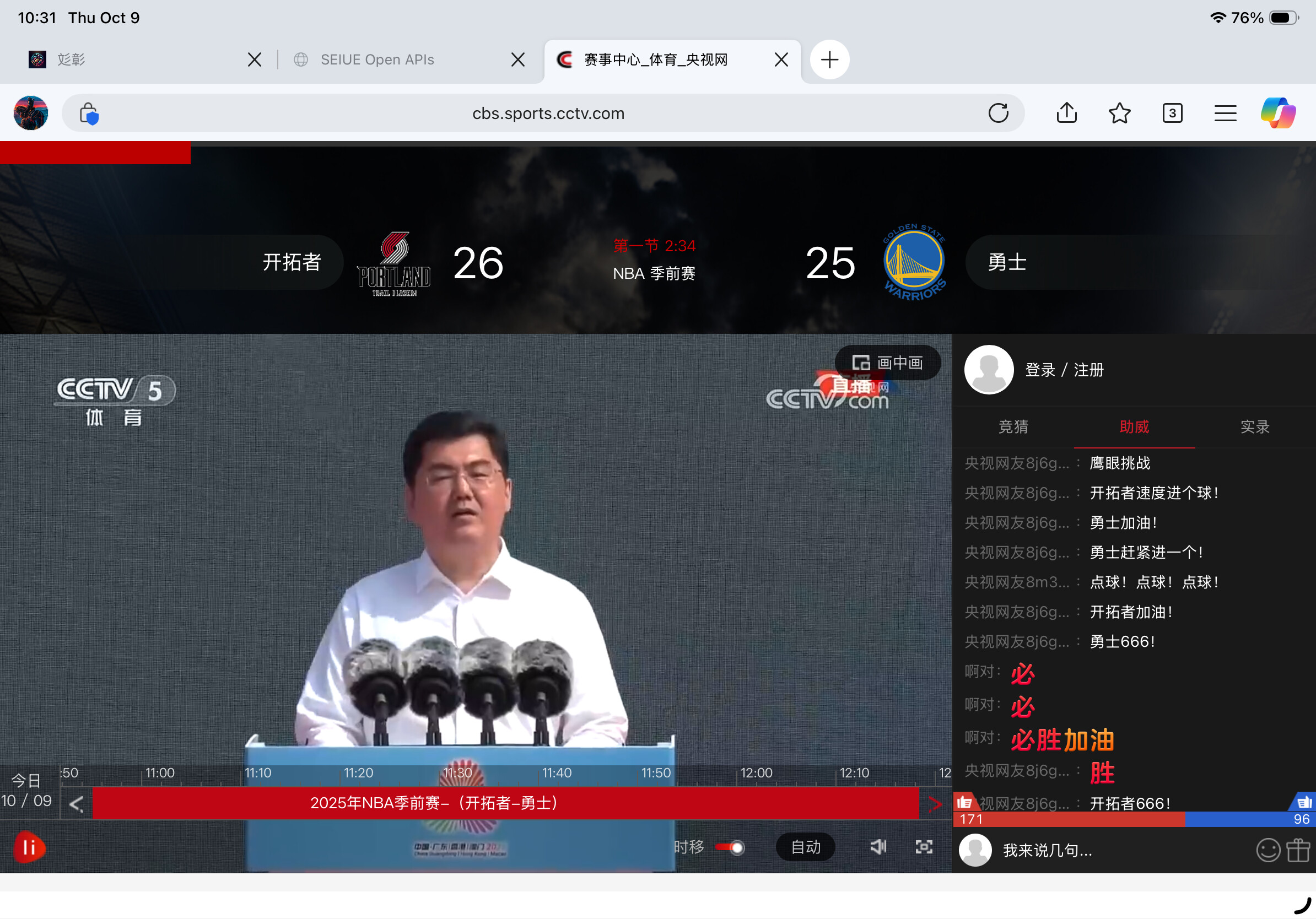The image size is (1316, 919).
Task: Open the 自动 quality dropdown
Action: click(x=805, y=847)
